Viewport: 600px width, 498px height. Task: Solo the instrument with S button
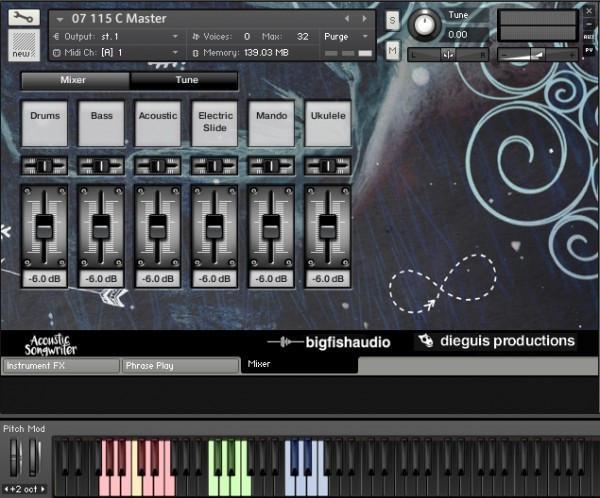pyautogui.click(x=392, y=20)
